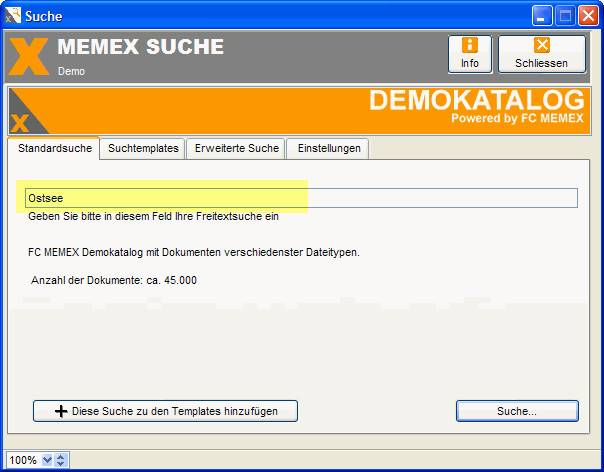Click the Suche window title bar icon
Viewport: 604px width, 472px height.
(12, 15)
